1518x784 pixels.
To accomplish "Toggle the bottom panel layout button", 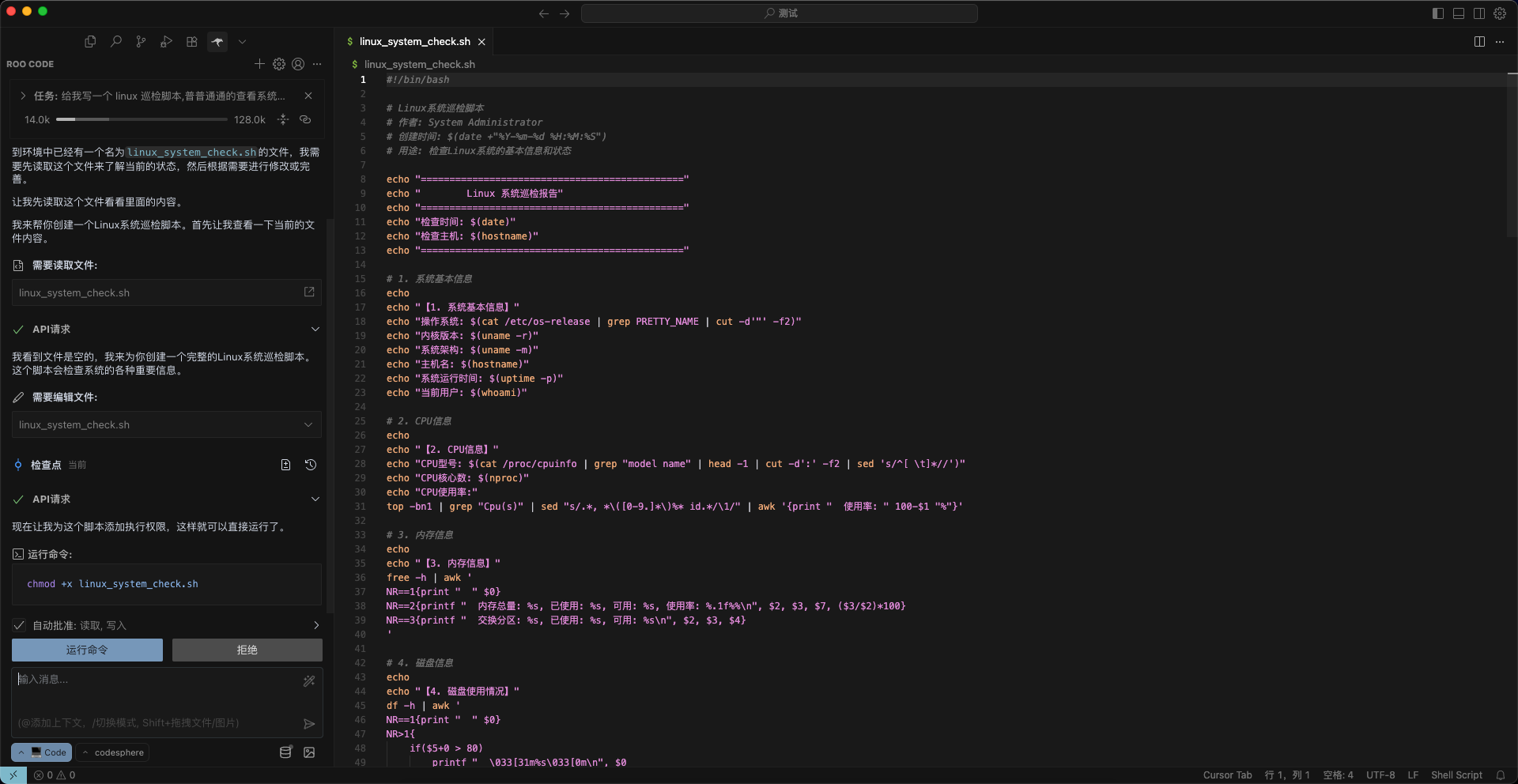I will tap(1458, 13).
